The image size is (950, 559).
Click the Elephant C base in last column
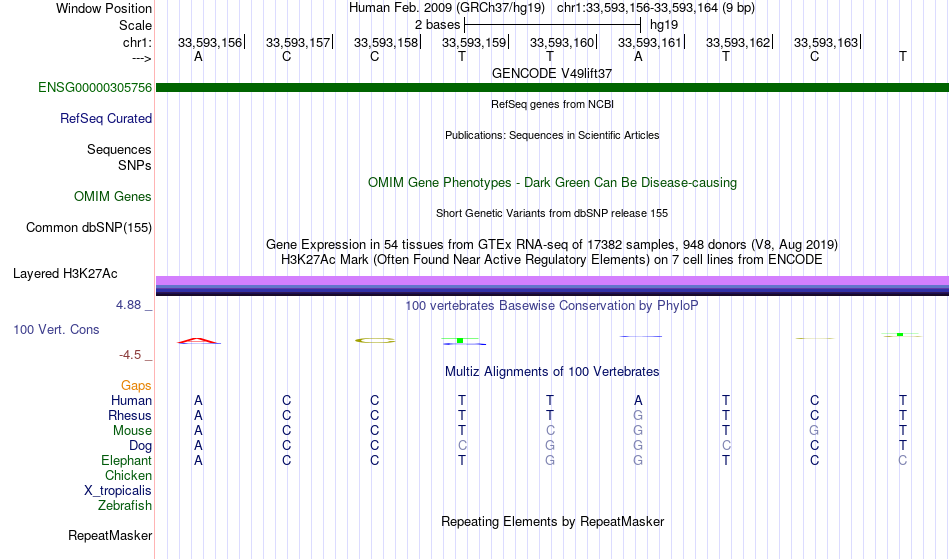(x=903, y=460)
